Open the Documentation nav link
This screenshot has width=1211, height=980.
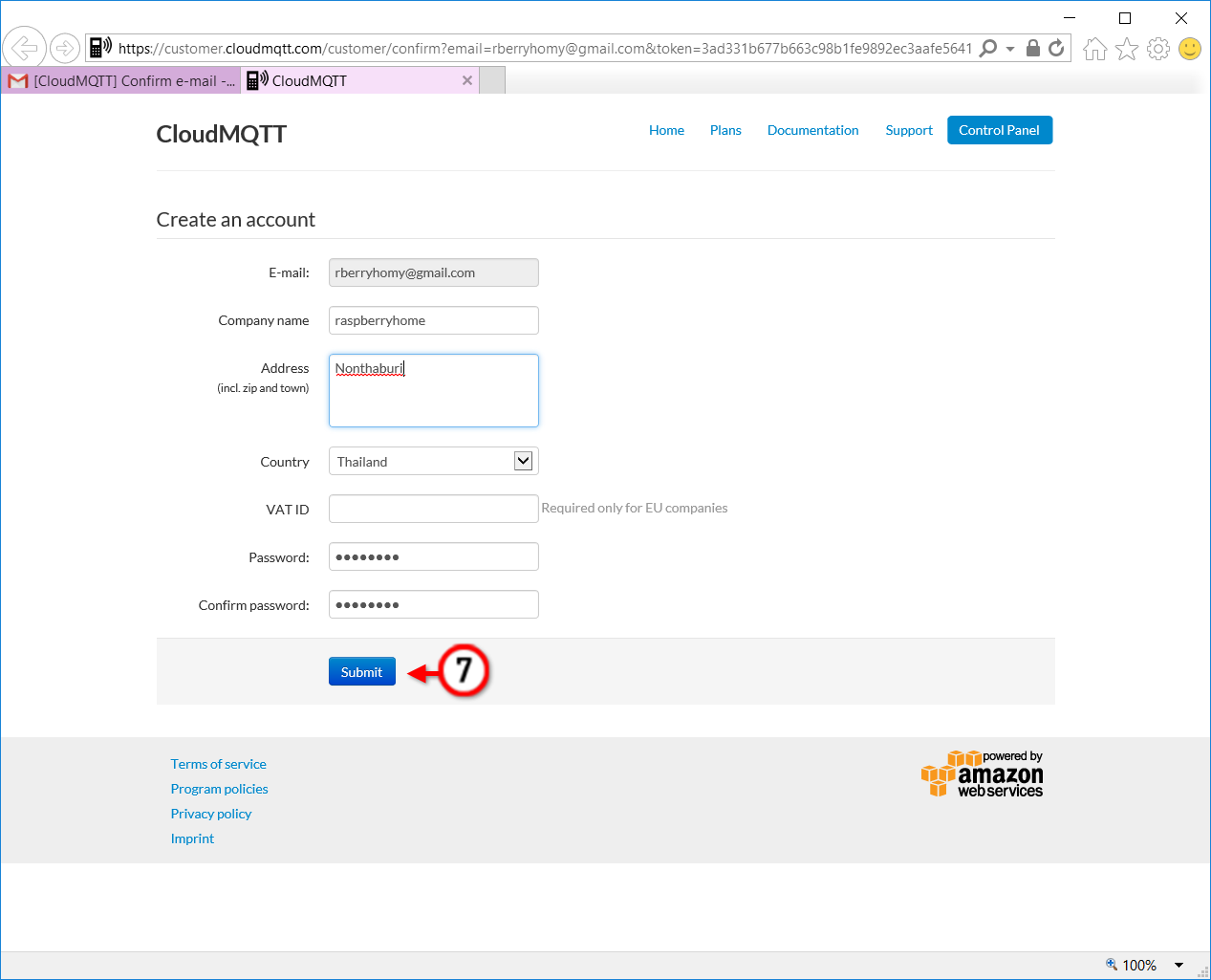pyautogui.click(x=812, y=130)
